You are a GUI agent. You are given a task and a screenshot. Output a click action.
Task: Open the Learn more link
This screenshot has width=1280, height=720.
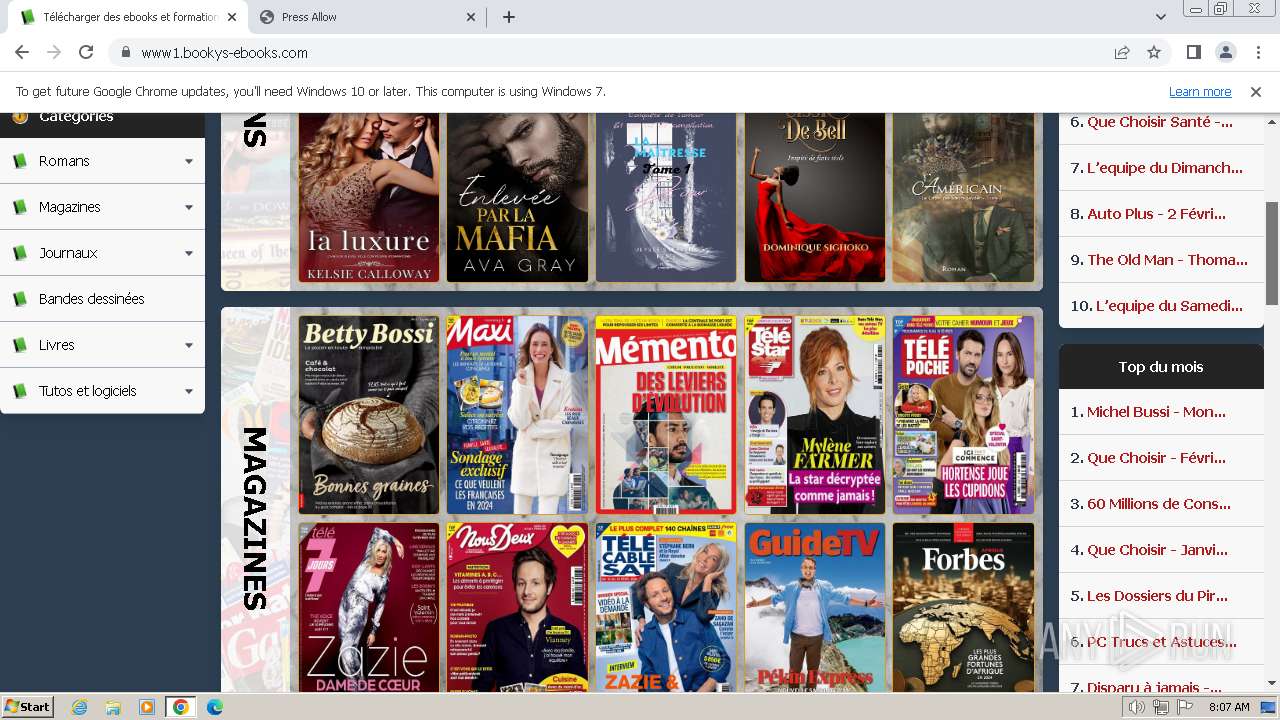pos(1200,91)
